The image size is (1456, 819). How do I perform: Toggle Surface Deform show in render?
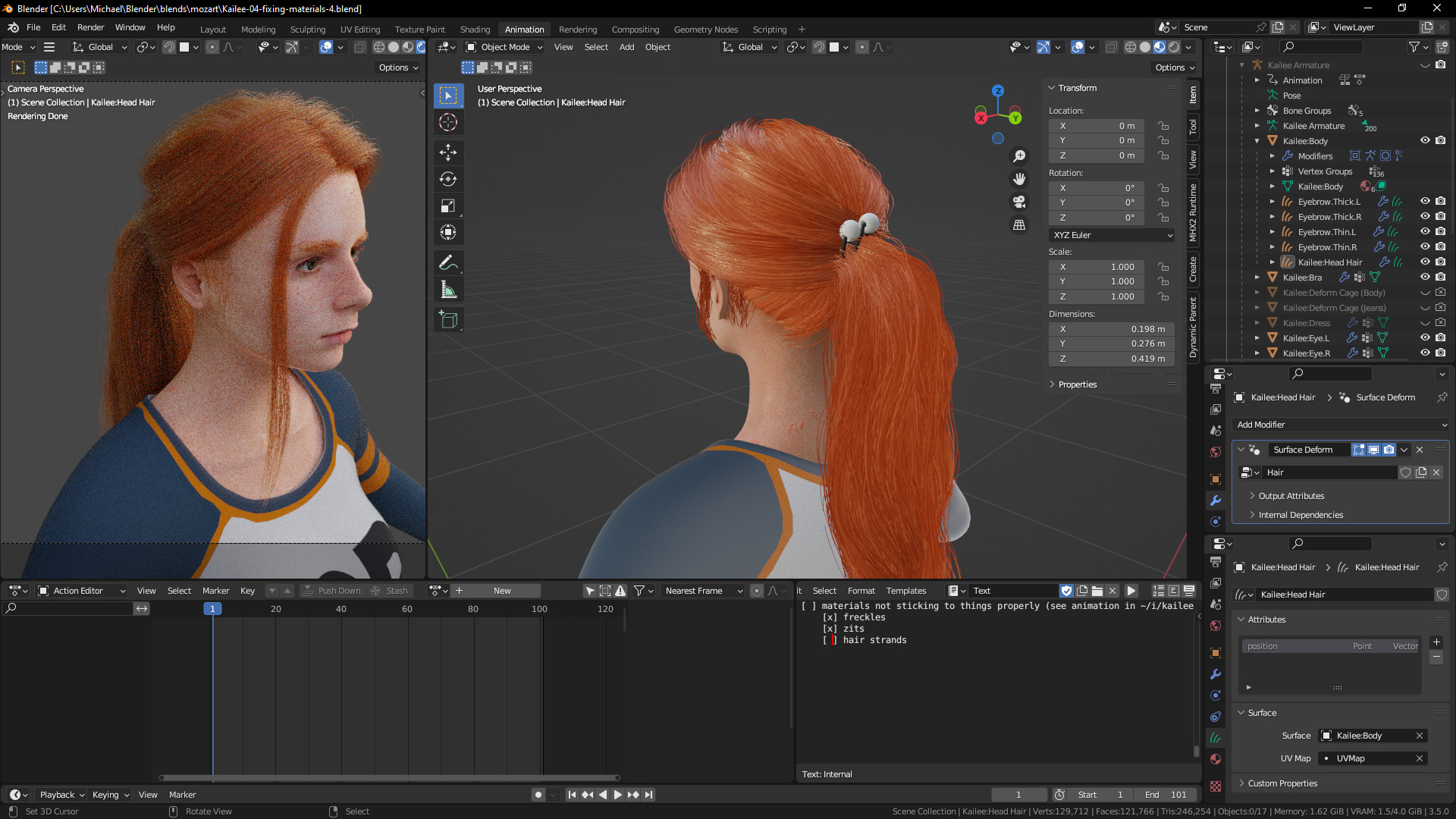pyautogui.click(x=1389, y=450)
